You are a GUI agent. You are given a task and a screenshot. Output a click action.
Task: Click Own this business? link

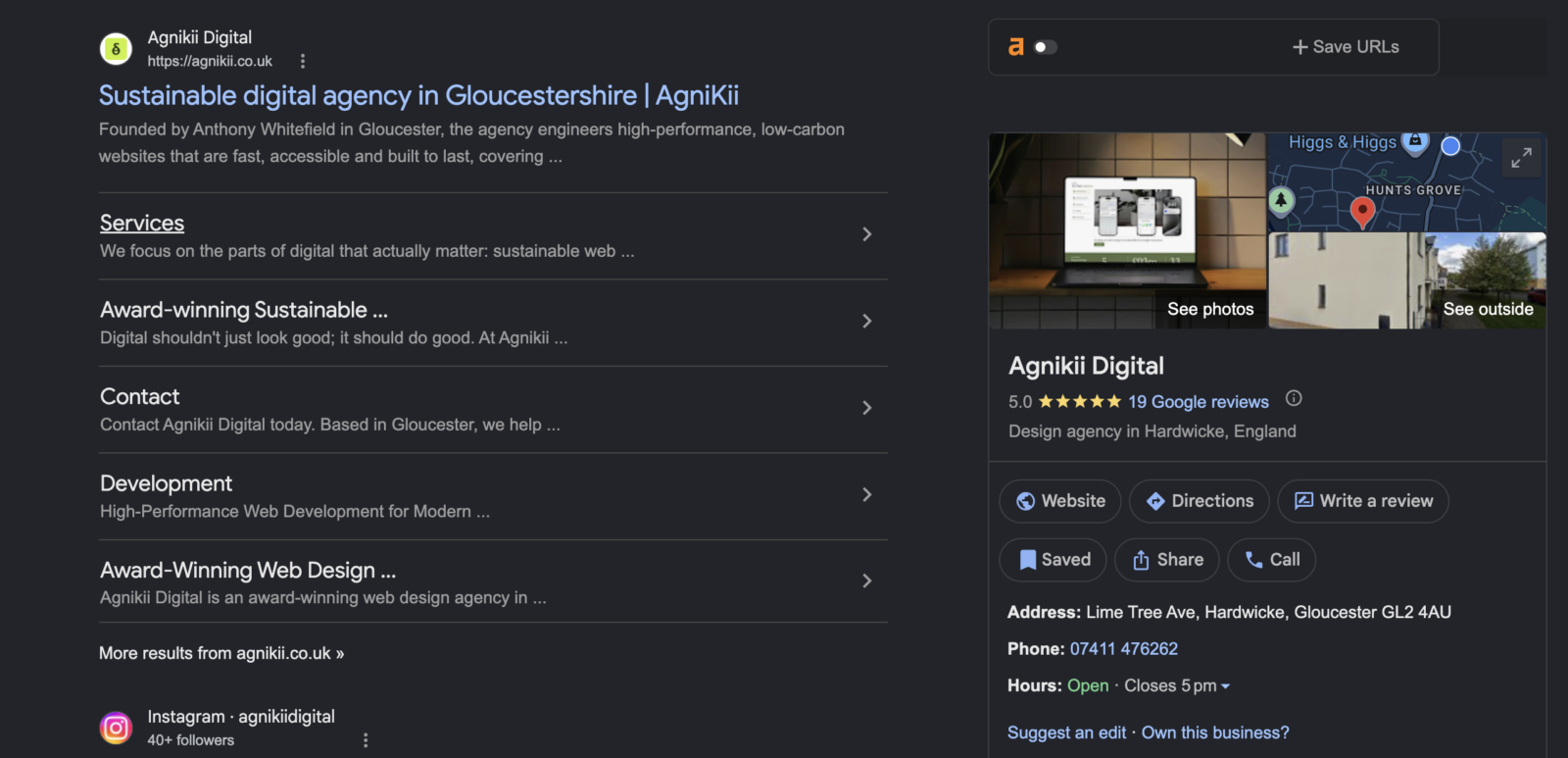click(1215, 733)
